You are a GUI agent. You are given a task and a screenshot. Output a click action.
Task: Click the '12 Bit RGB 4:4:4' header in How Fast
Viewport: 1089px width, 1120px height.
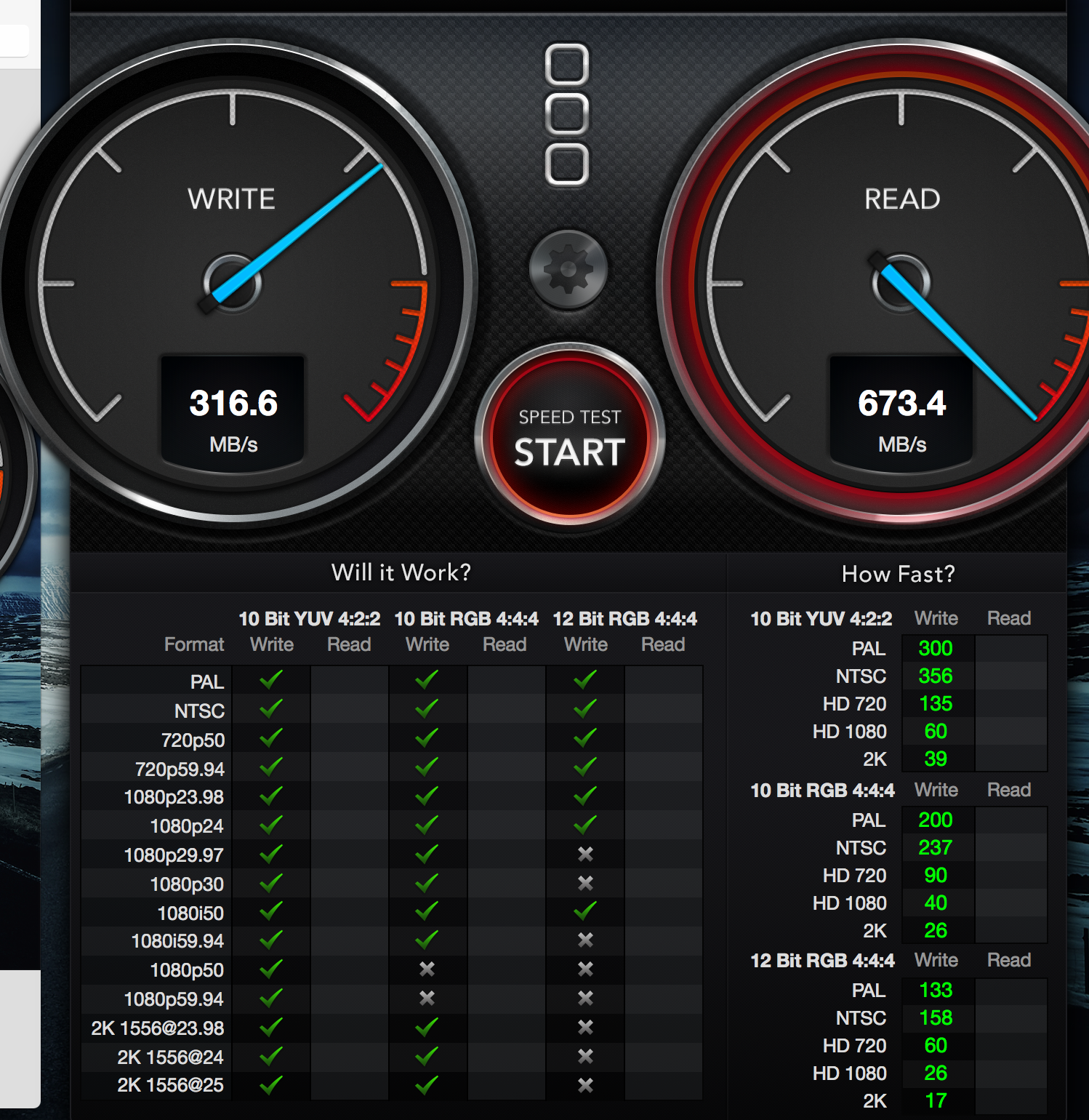pos(822,961)
